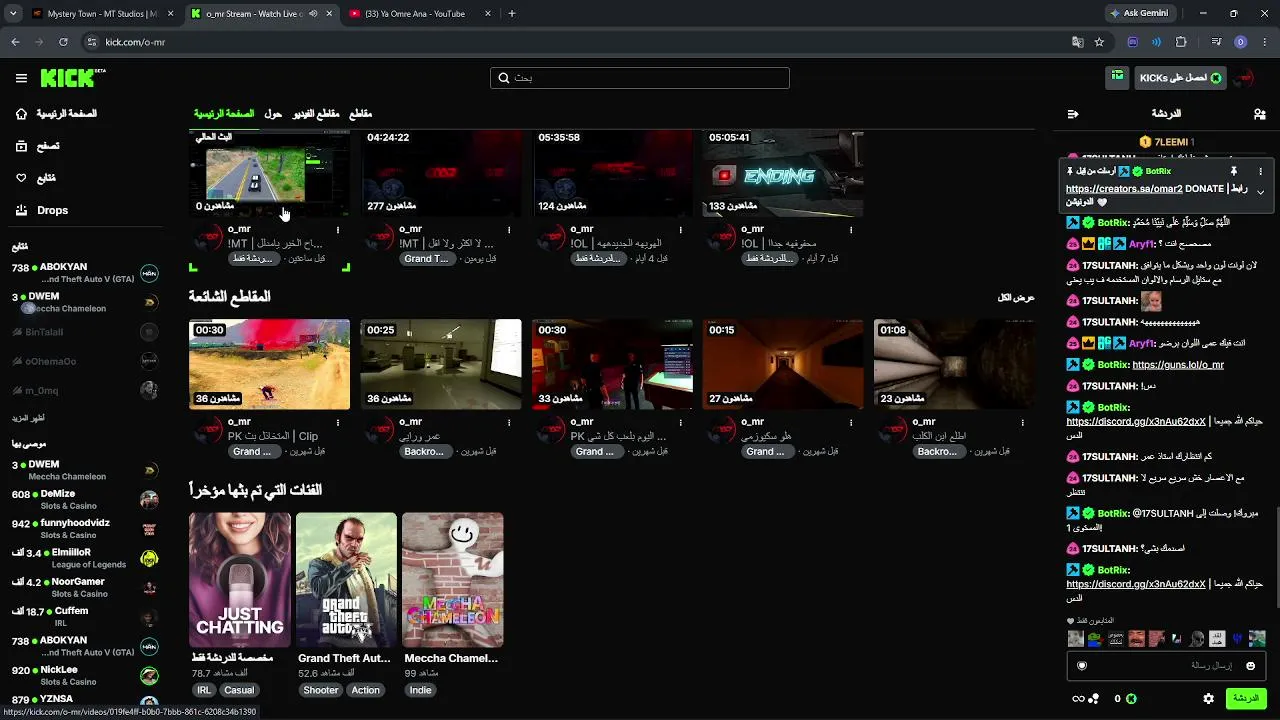Click the IRL tag under Just Chatting
The image size is (1280, 720).
coord(204,690)
